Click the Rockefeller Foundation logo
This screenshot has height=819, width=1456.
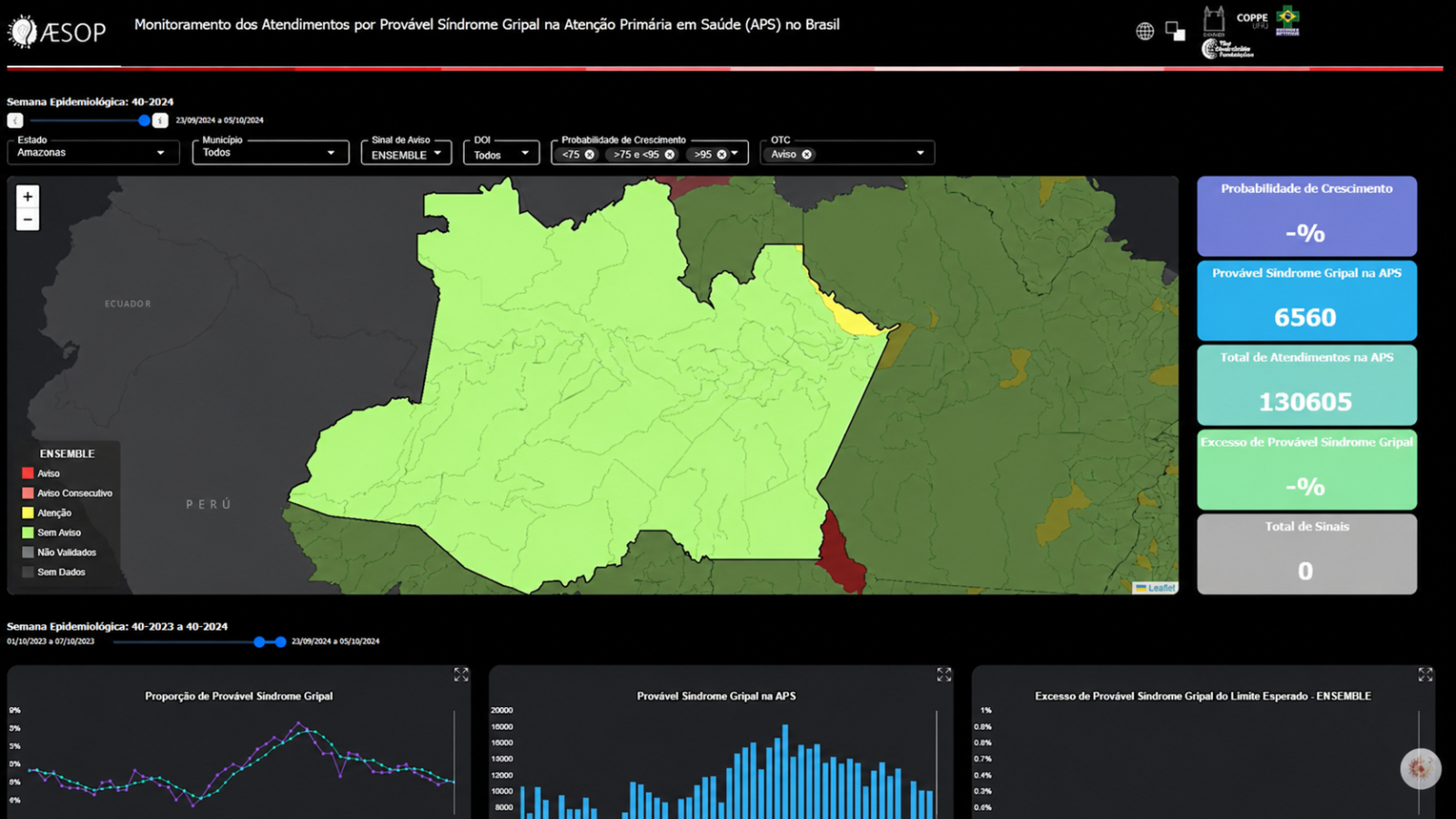pos(1228,49)
